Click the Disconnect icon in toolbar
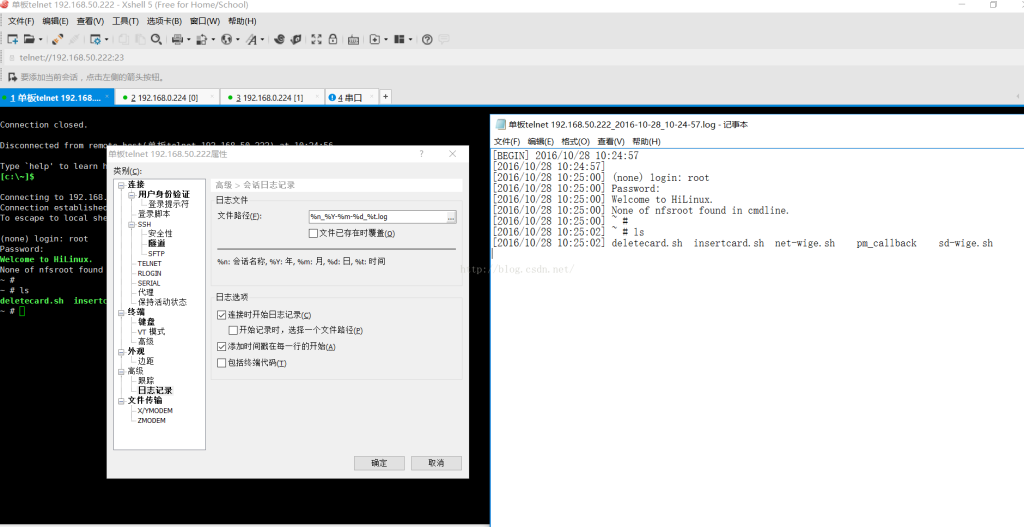The width and height of the screenshot is (1024, 527). pos(74,39)
